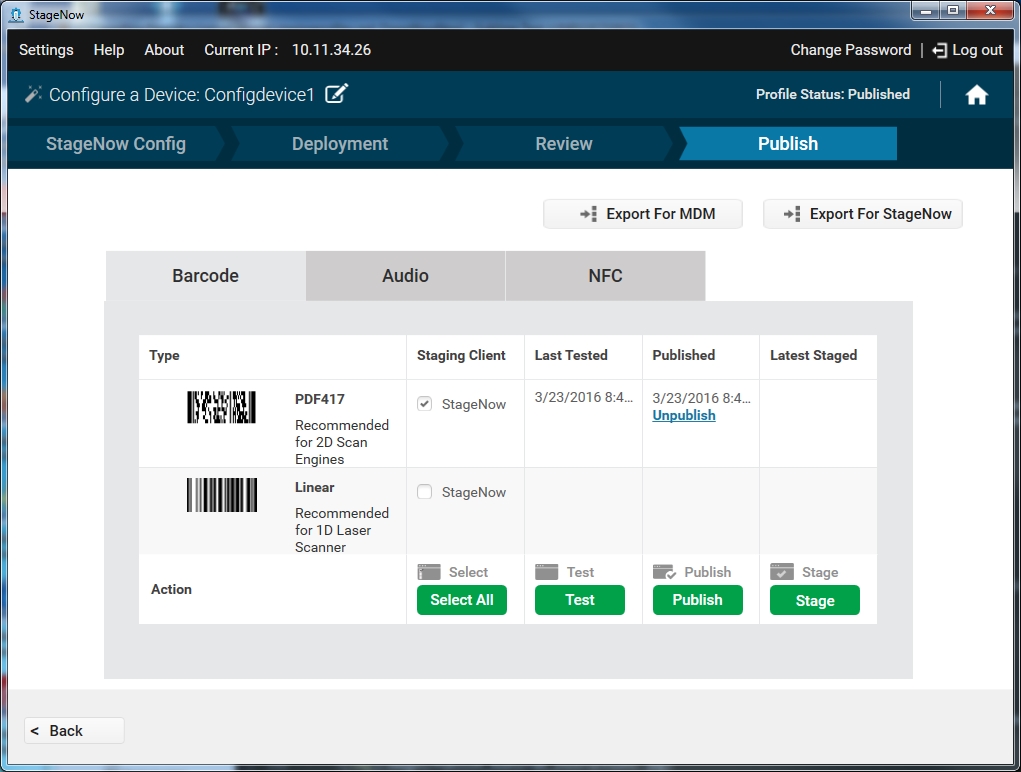Click the wizard wand icon in title
Image resolution: width=1021 pixels, height=772 pixels.
(x=34, y=95)
